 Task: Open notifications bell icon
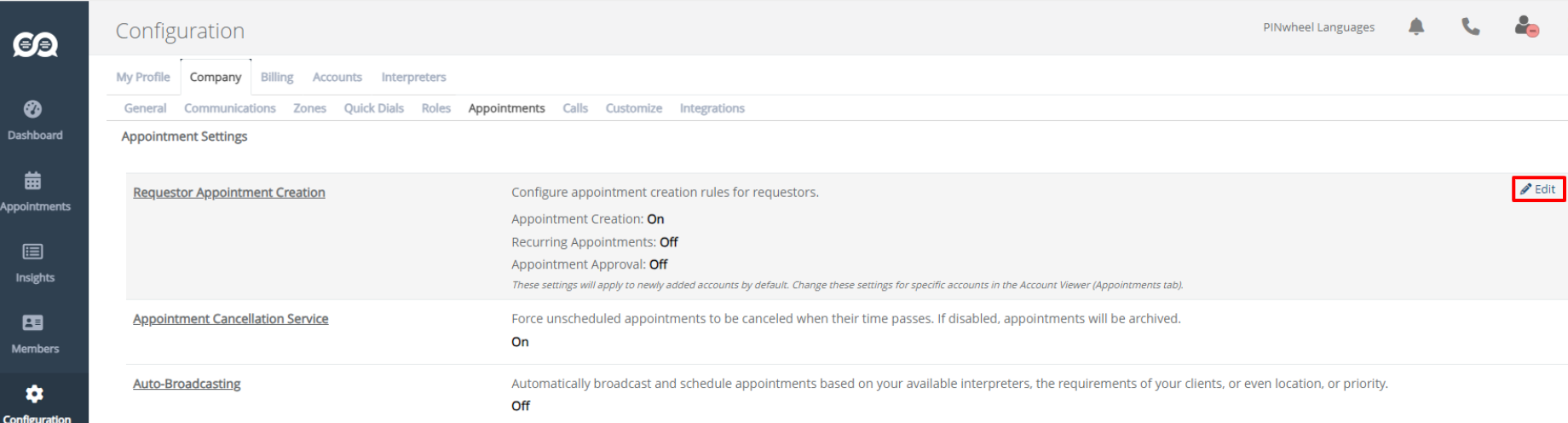pyautogui.click(x=1416, y=26)
